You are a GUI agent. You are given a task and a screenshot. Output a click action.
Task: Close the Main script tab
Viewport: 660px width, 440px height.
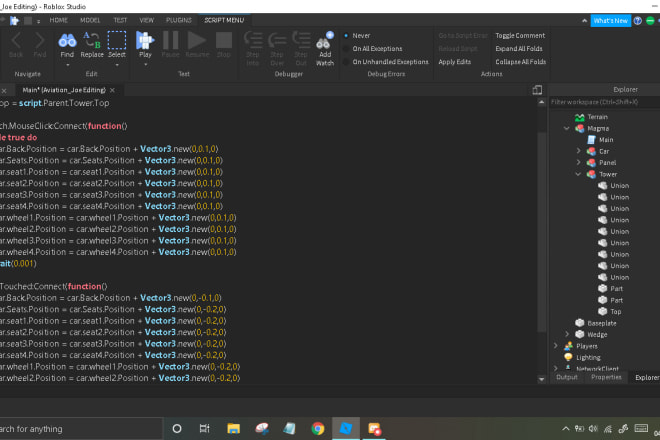112,90
